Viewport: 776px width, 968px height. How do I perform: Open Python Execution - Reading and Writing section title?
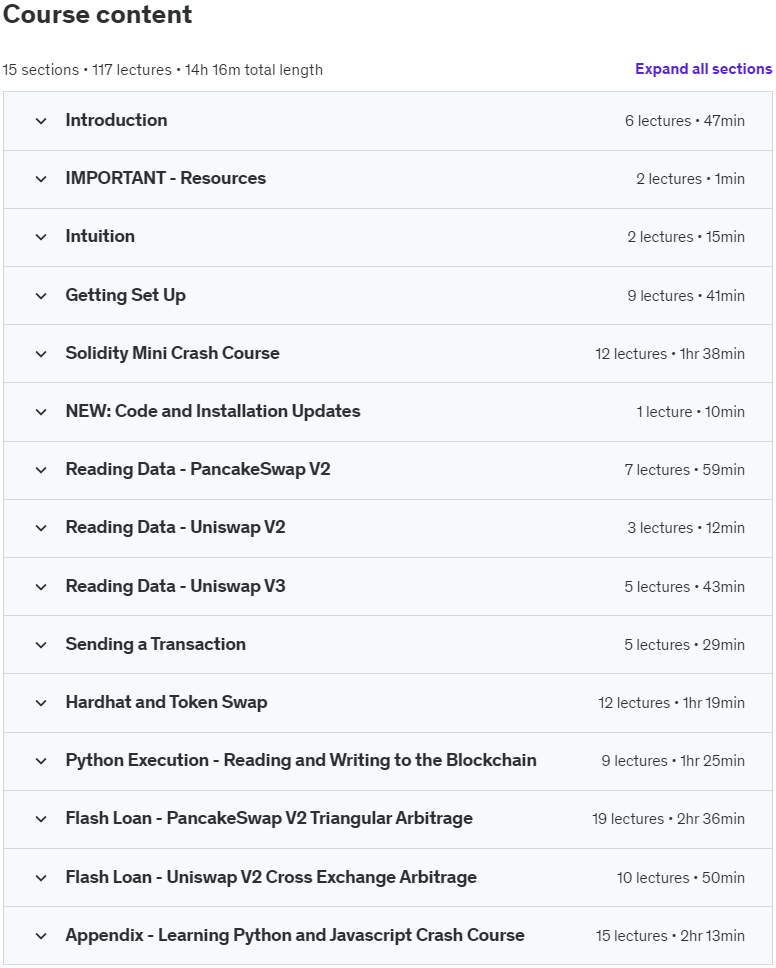pos(301,760)
